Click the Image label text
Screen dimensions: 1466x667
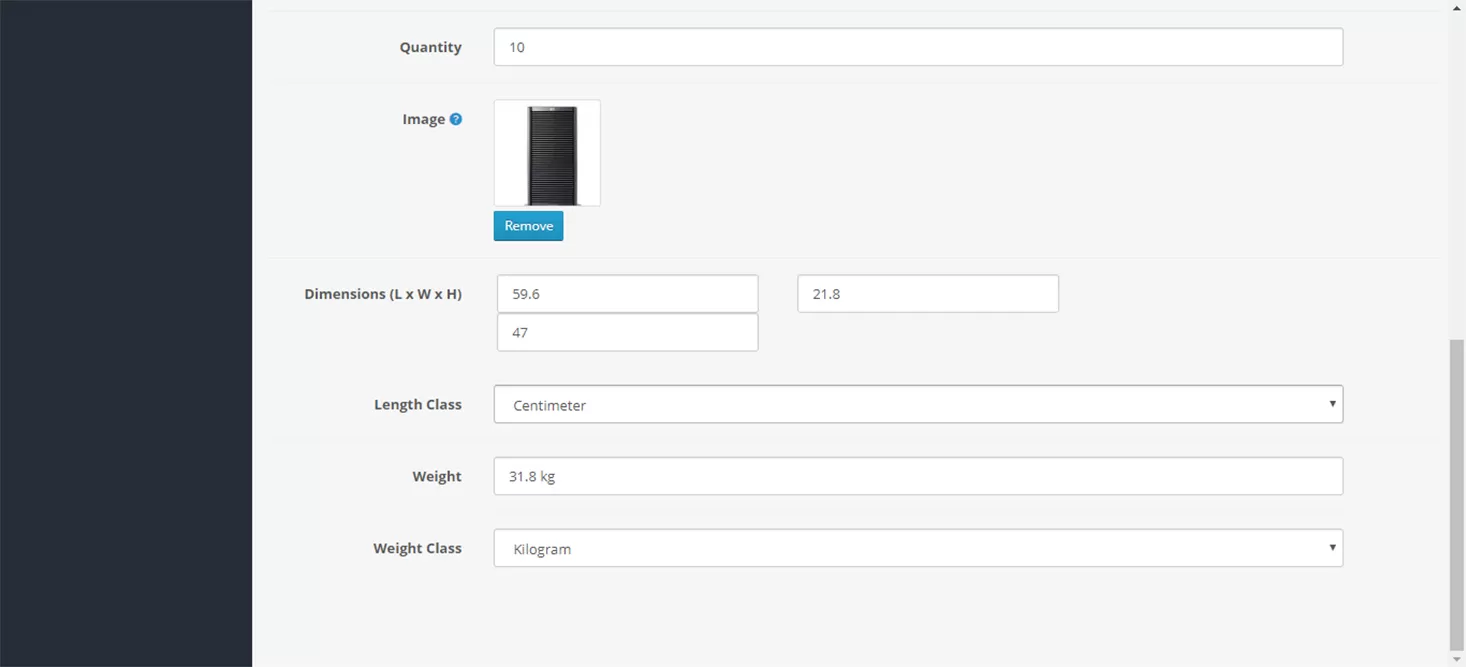424,119
